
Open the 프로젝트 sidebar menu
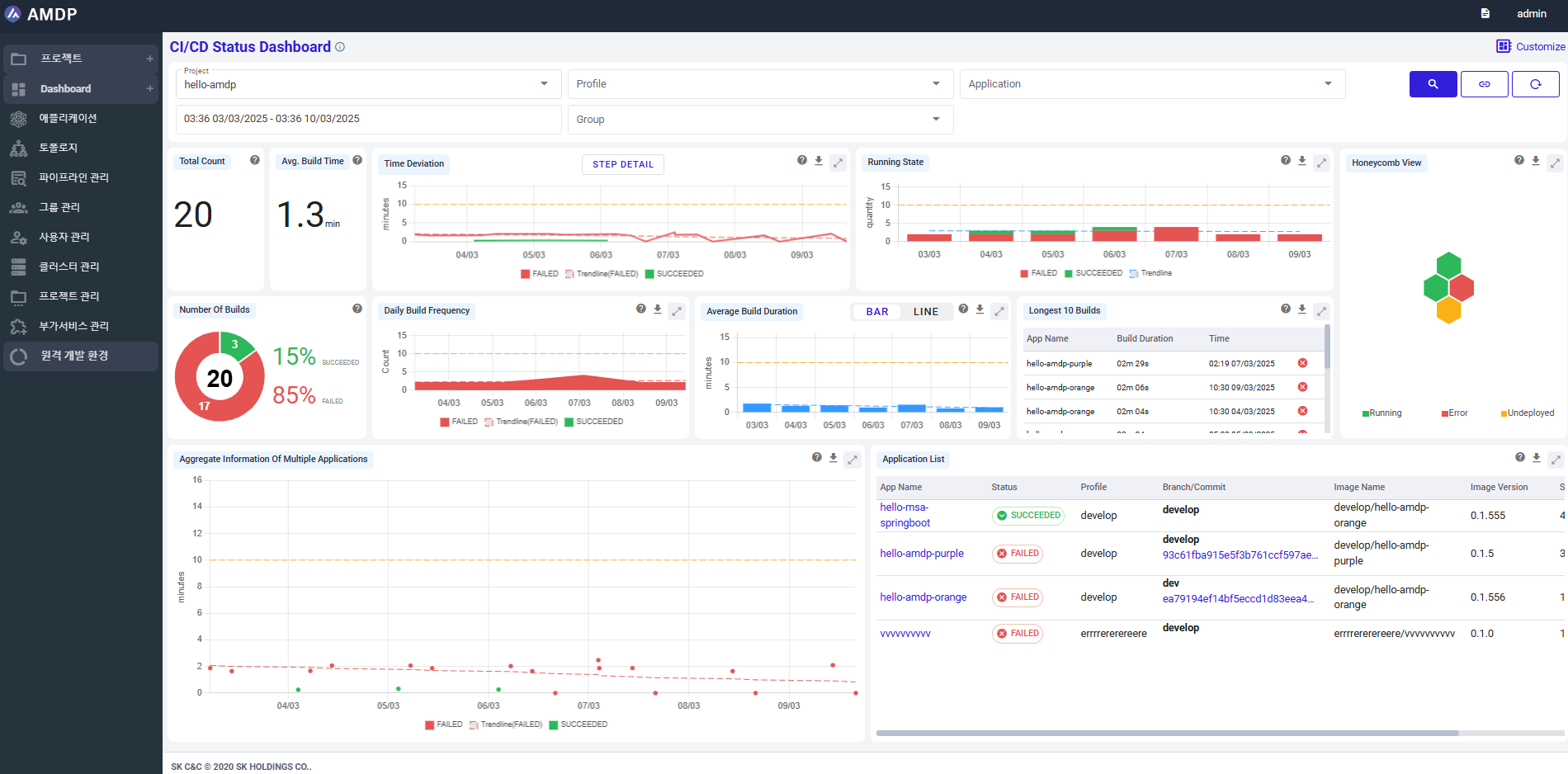(x=79, y=59)
